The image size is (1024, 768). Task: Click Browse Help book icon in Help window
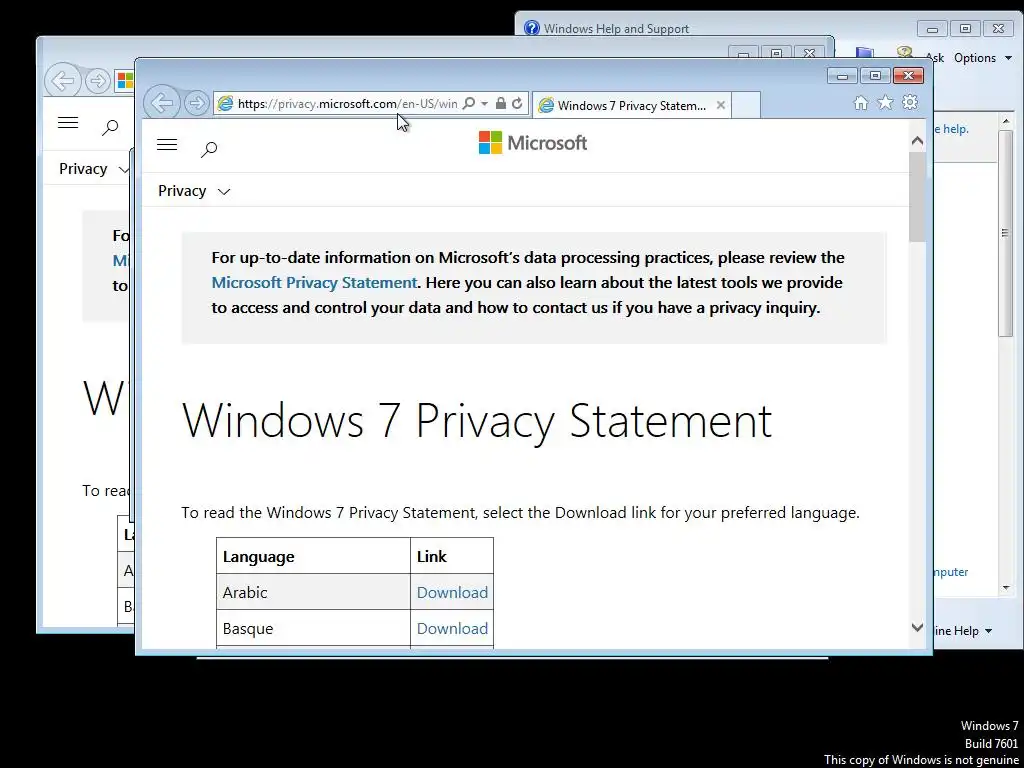tap(864, 52)
